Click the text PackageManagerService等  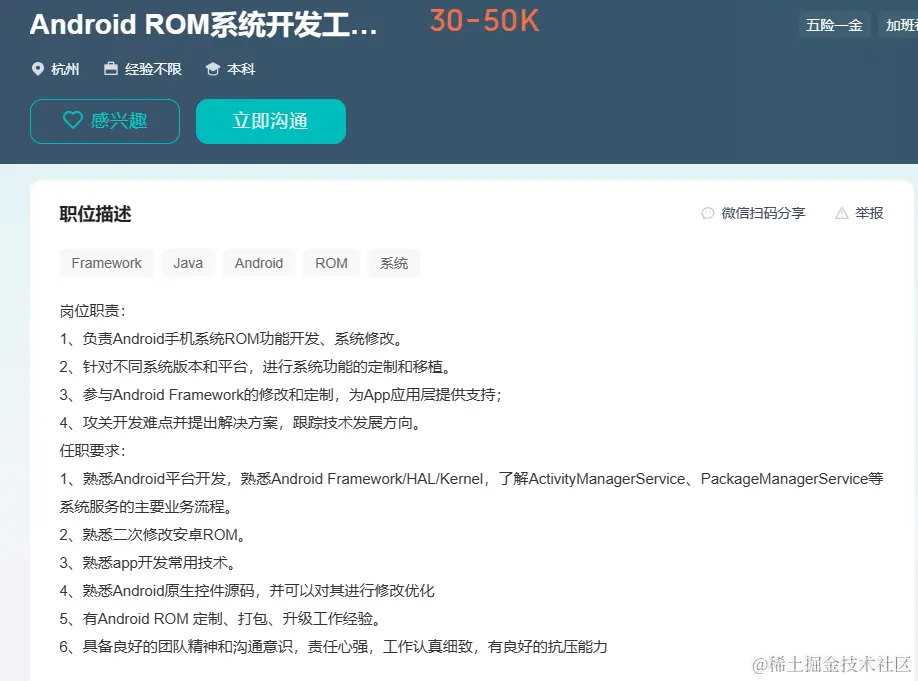[x=792, y=479]
